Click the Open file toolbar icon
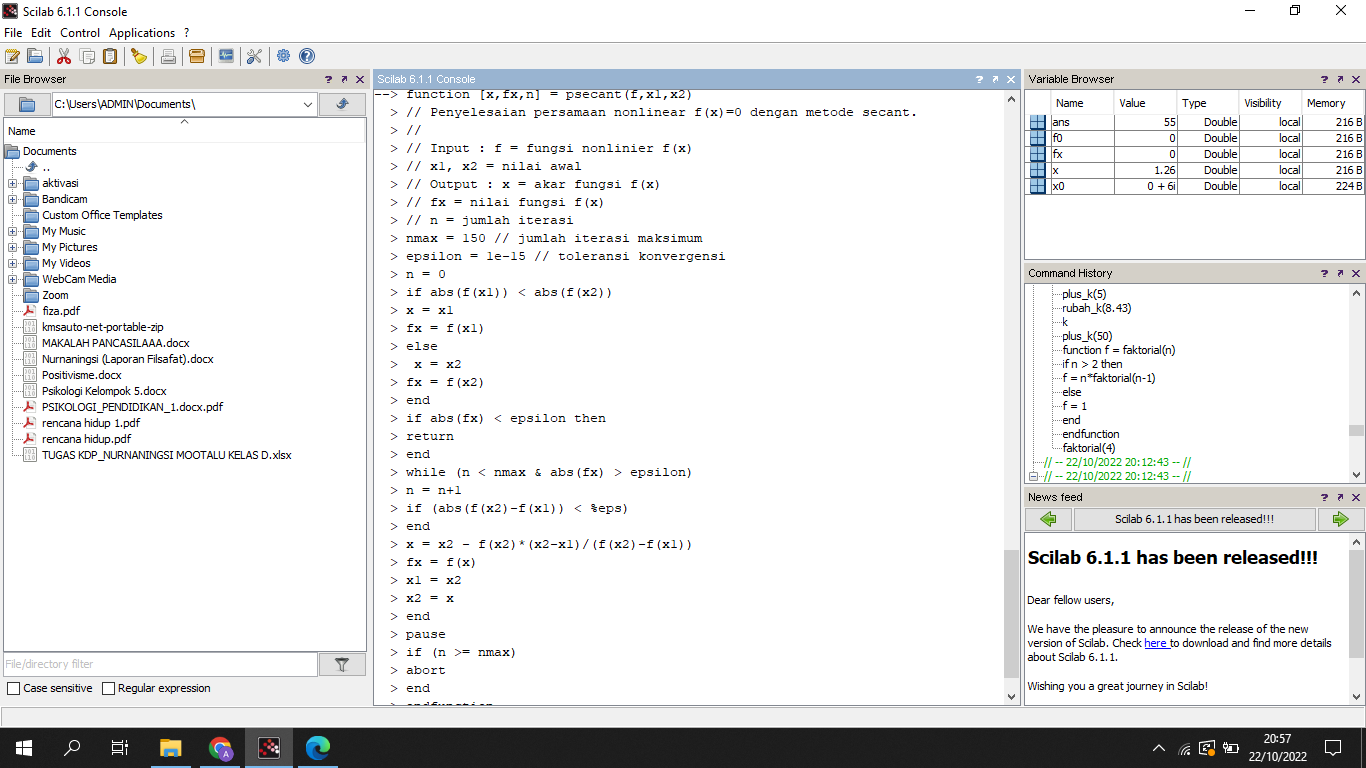 [35, 56]
